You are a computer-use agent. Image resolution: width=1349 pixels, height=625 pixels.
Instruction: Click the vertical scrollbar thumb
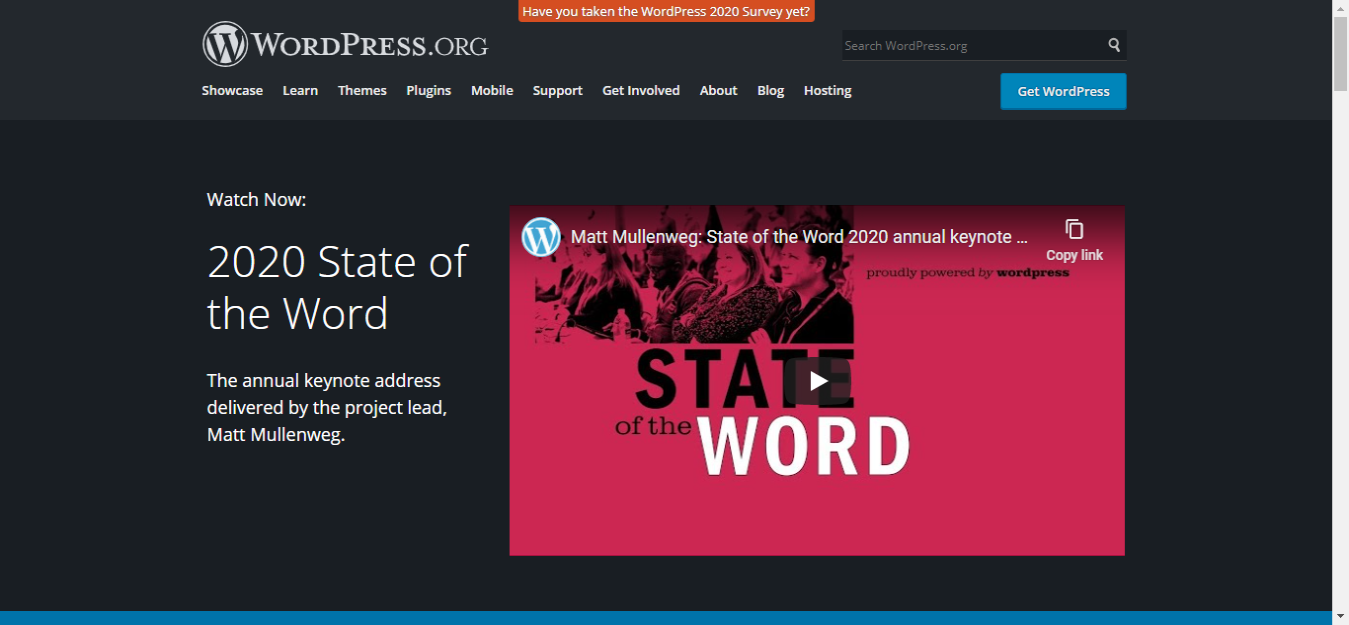pyautogui.click(x=1341, y=55)
